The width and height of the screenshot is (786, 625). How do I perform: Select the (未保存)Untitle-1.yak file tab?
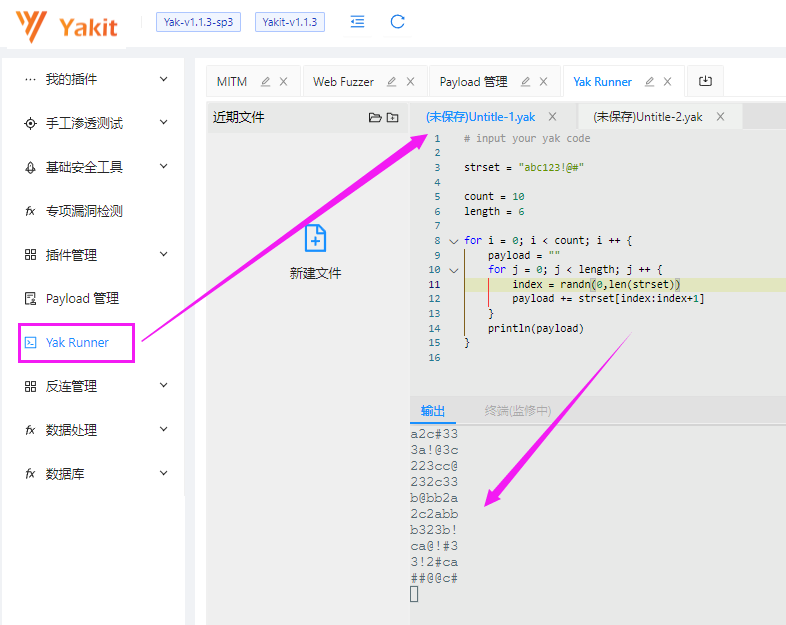(x=480, y=117)
